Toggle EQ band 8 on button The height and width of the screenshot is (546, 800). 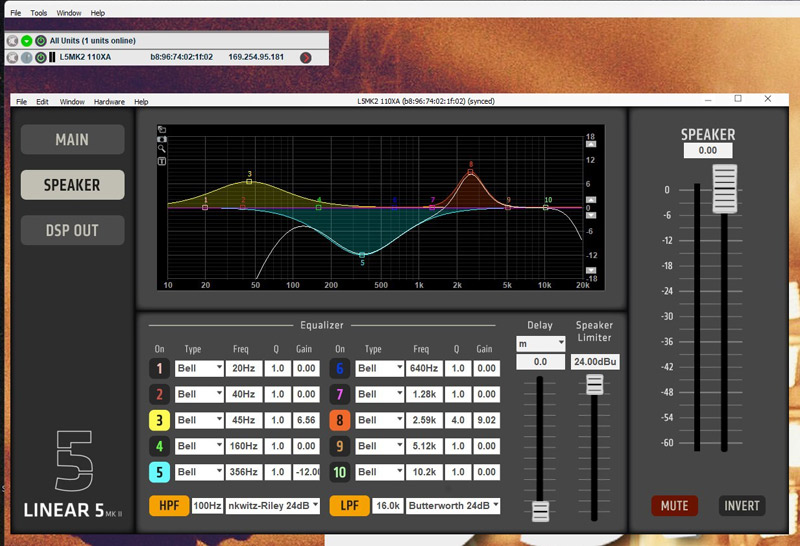coord(340,420)
